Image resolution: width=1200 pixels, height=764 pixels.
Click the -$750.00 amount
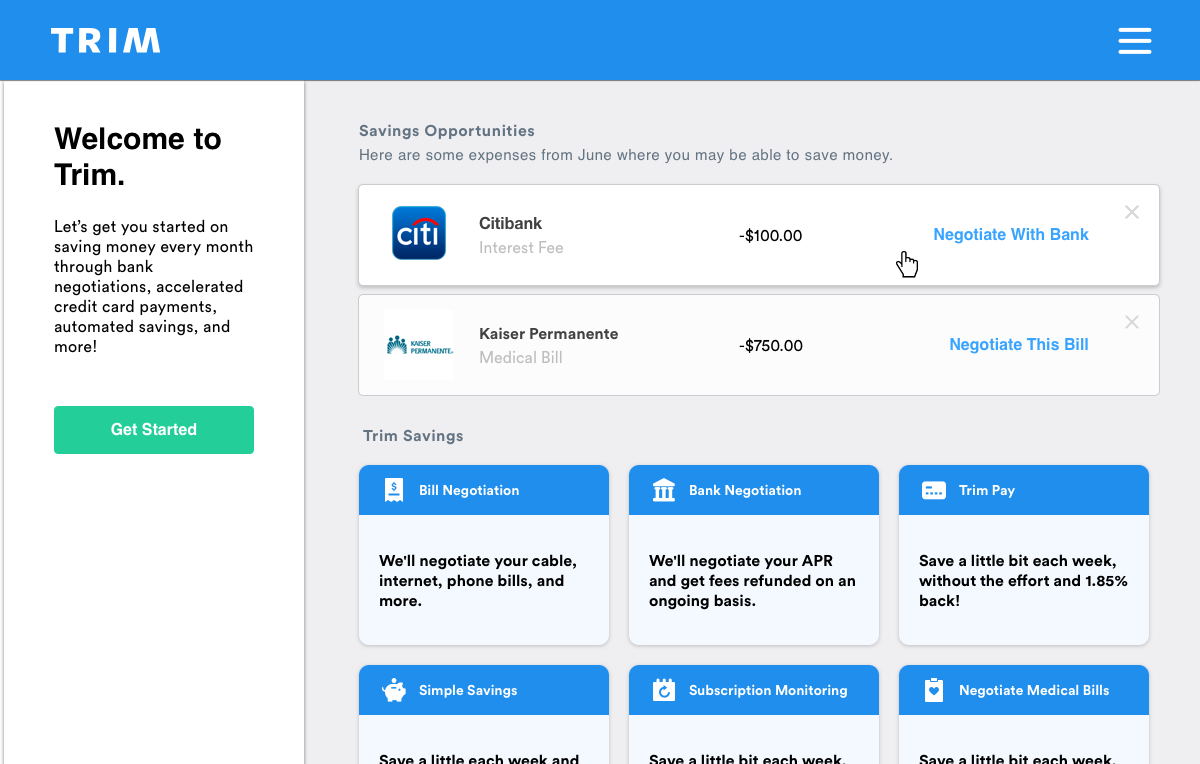[771, 346]
